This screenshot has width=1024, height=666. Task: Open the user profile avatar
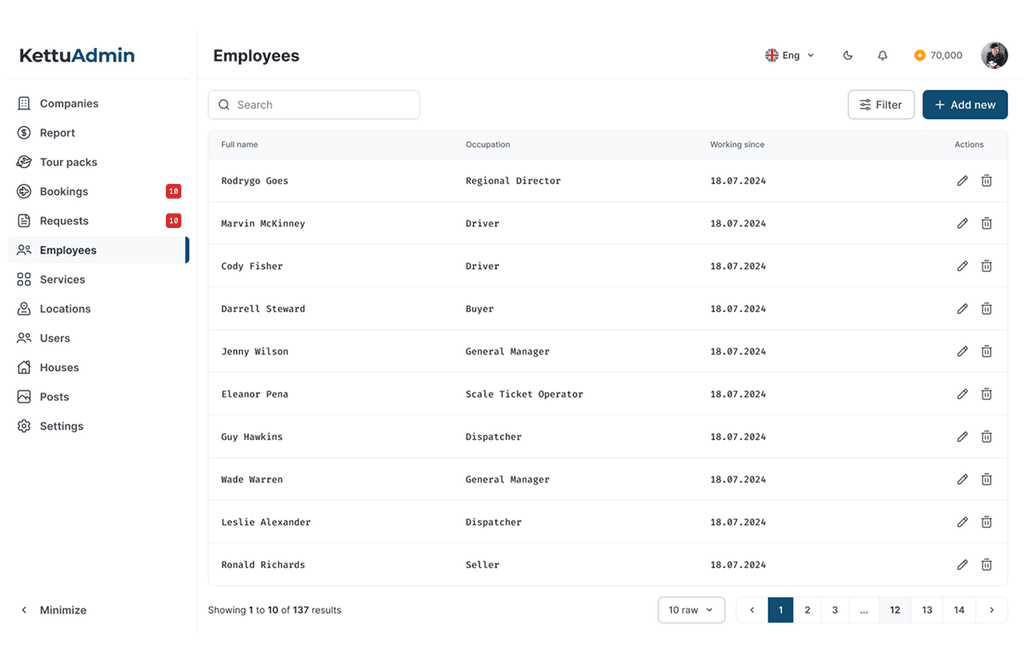point(994,56)
